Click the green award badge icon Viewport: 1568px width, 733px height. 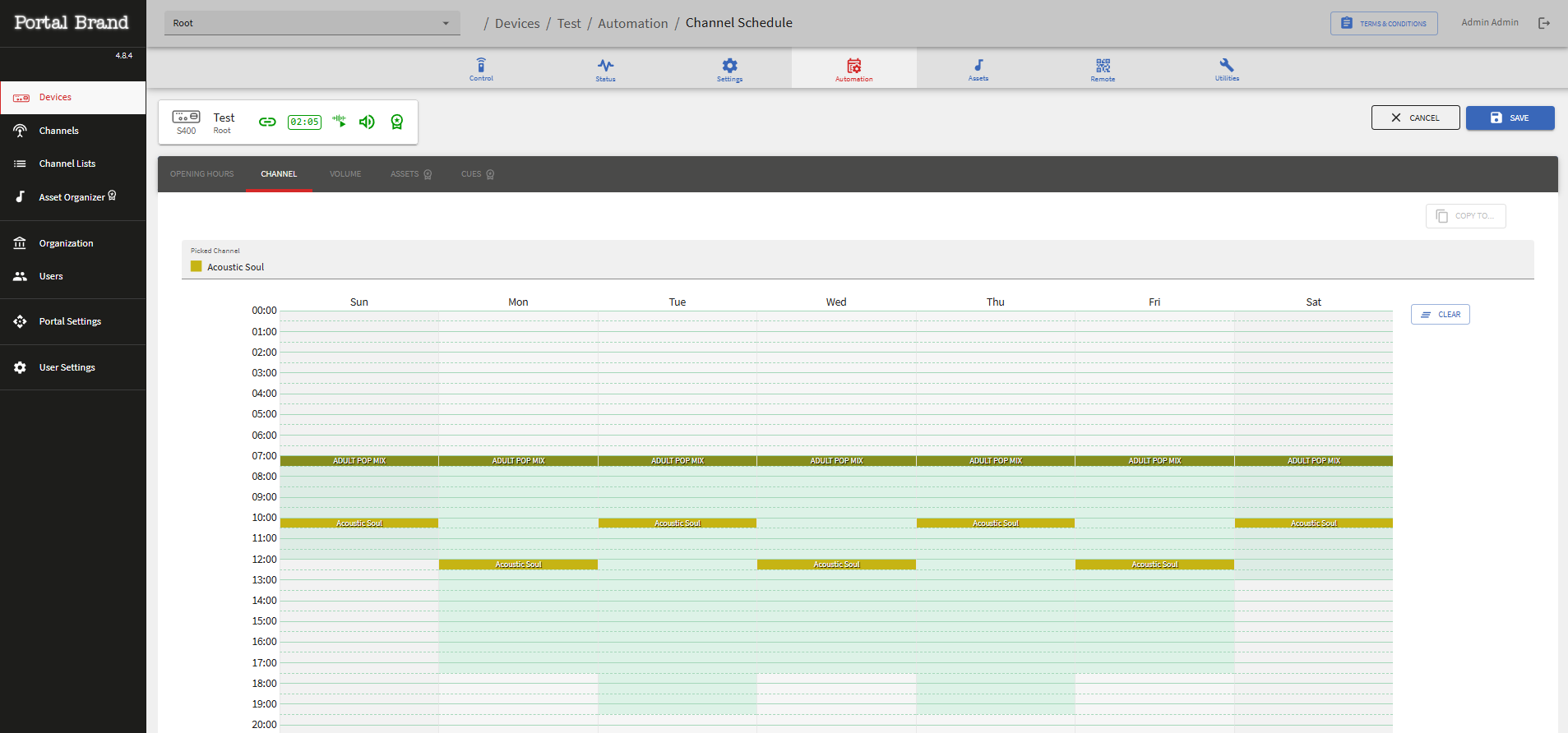click(397, 122)
